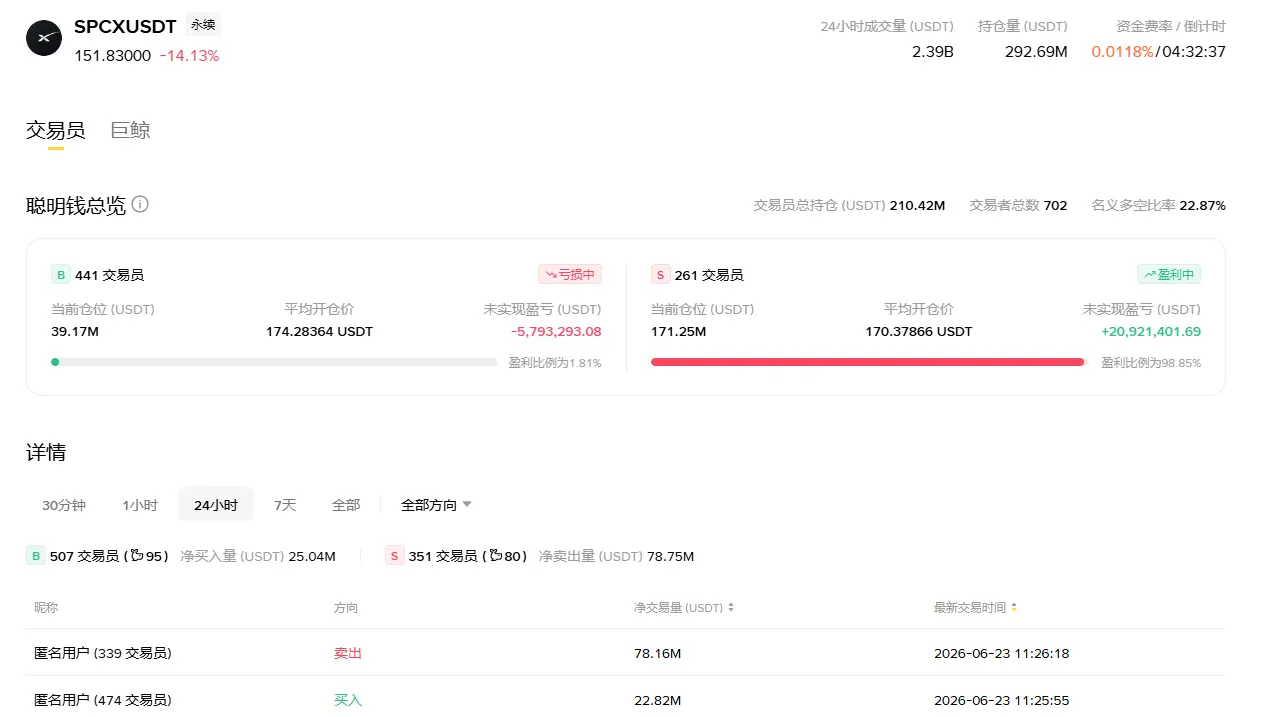1263x717 pixels.
Task: Click the green B long traders badge in overview
Action: (x=60, y=275)
